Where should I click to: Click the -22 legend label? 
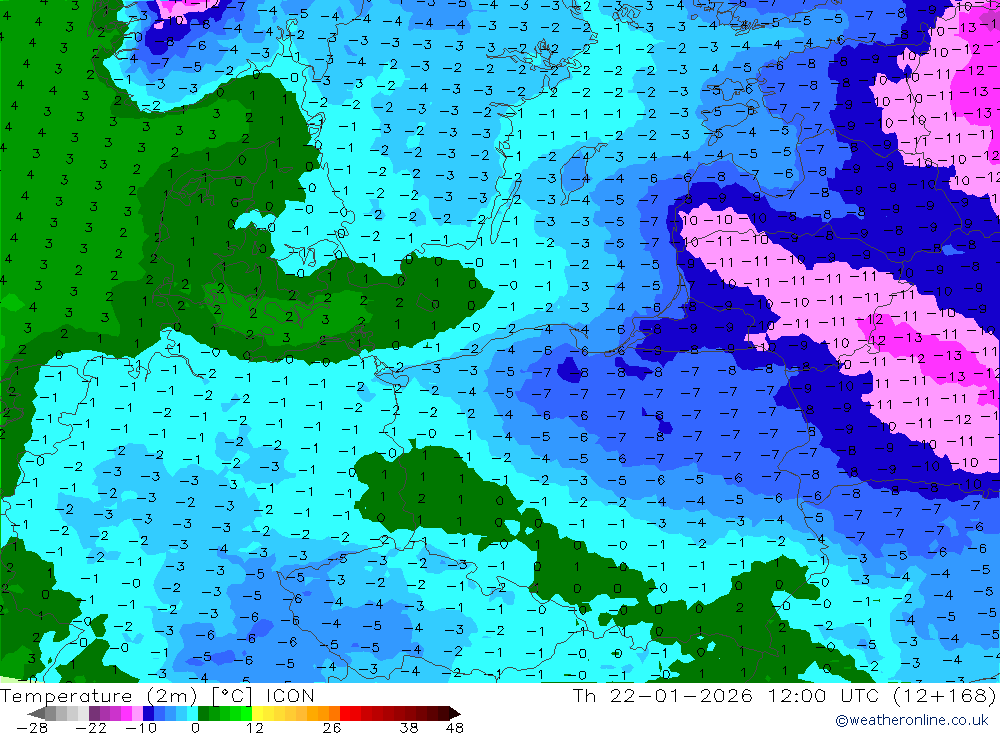click(91, 727)
